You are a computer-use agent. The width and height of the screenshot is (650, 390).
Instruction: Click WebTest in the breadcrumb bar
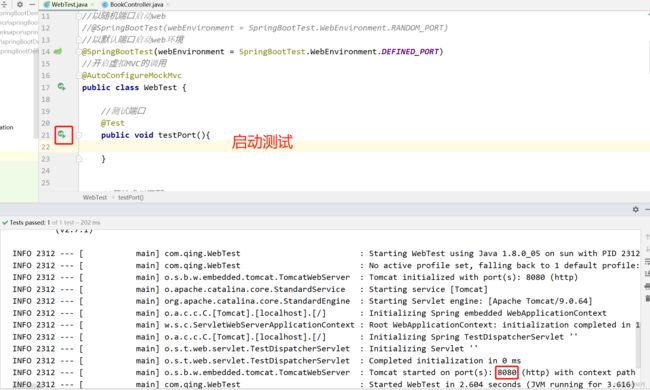point(95,197)
